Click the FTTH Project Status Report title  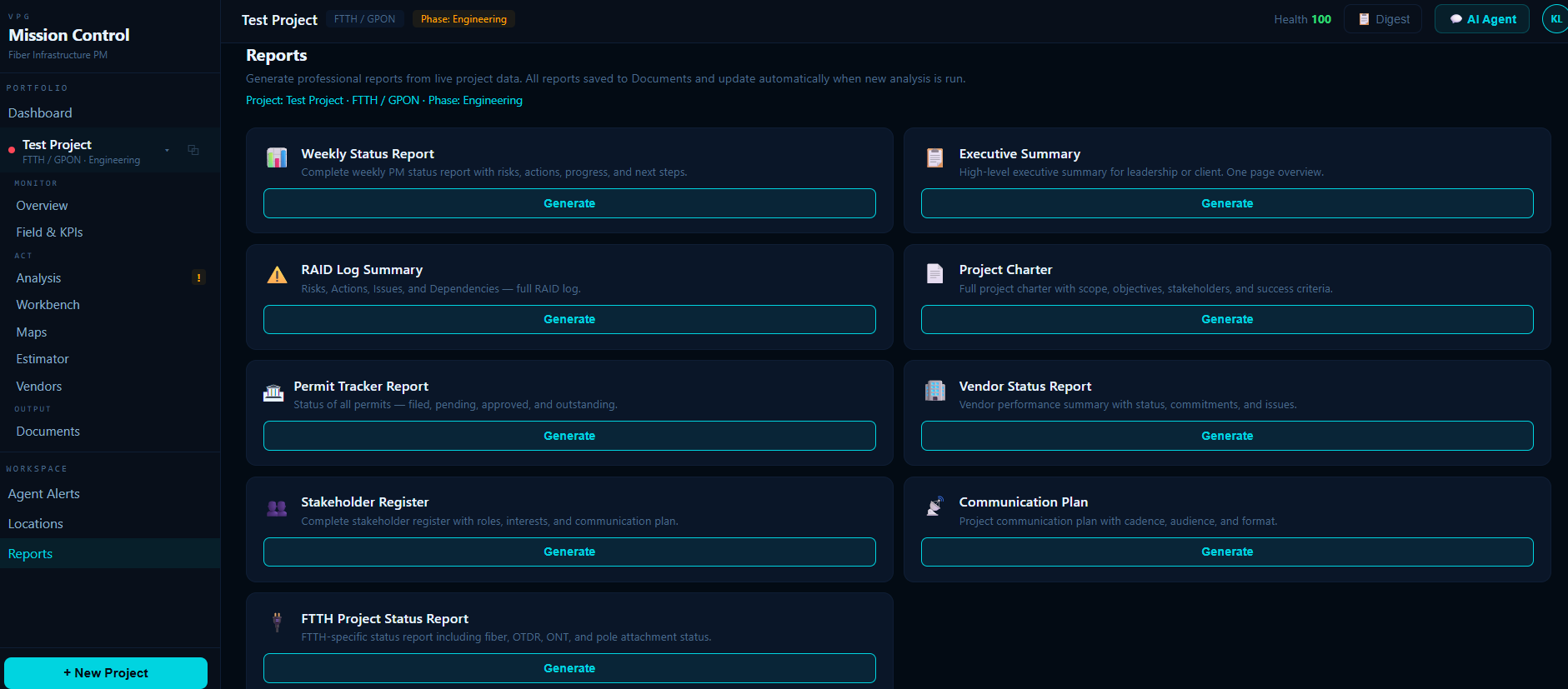pyautogui.click(x=385, y=619)
